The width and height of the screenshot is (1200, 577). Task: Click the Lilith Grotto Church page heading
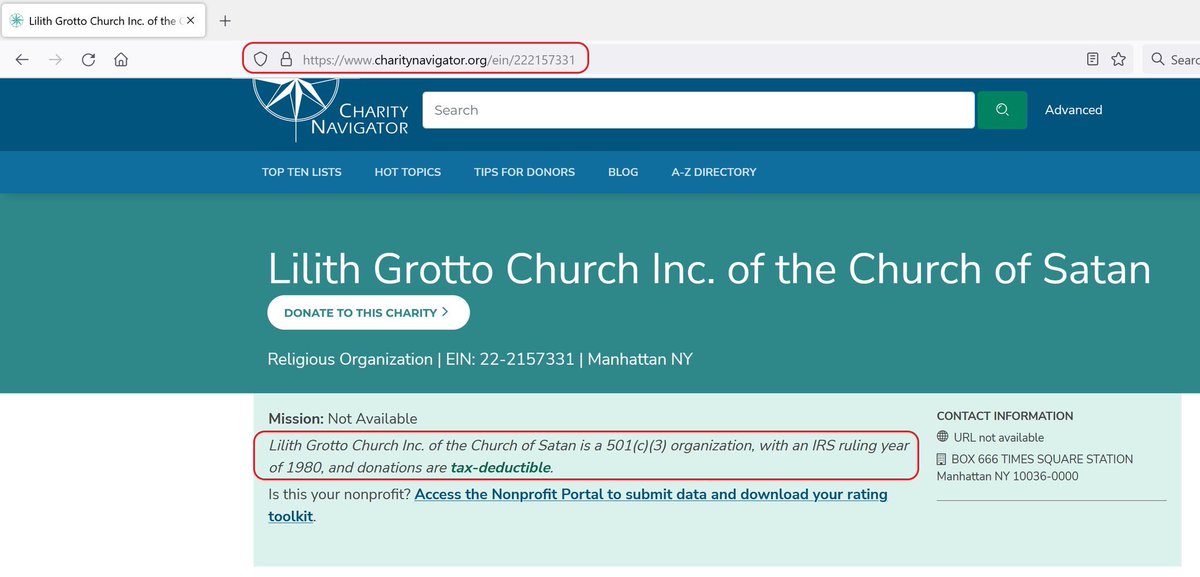(x=709, y=269)
